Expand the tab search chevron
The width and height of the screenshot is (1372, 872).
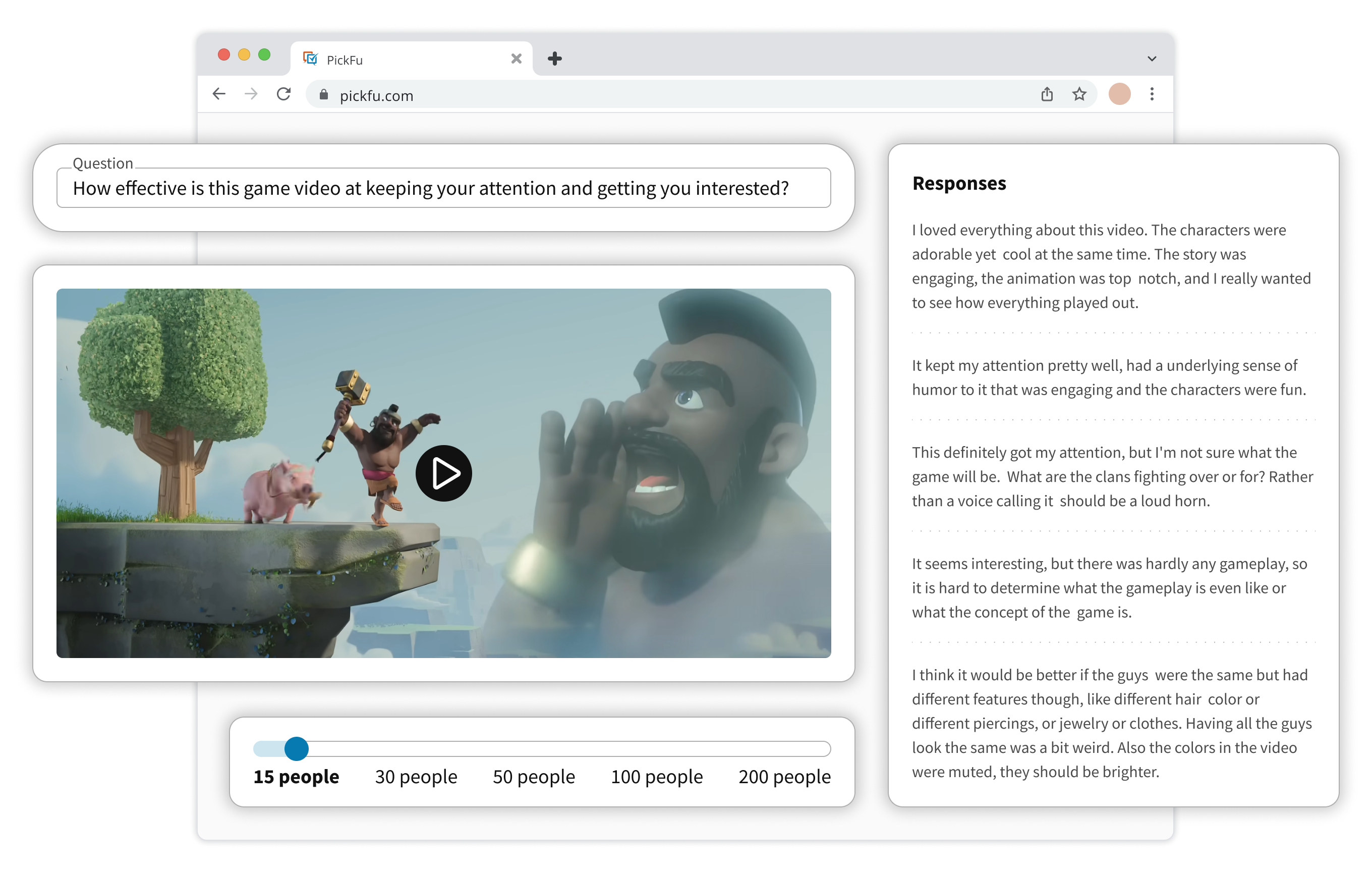coord(1152,59)
